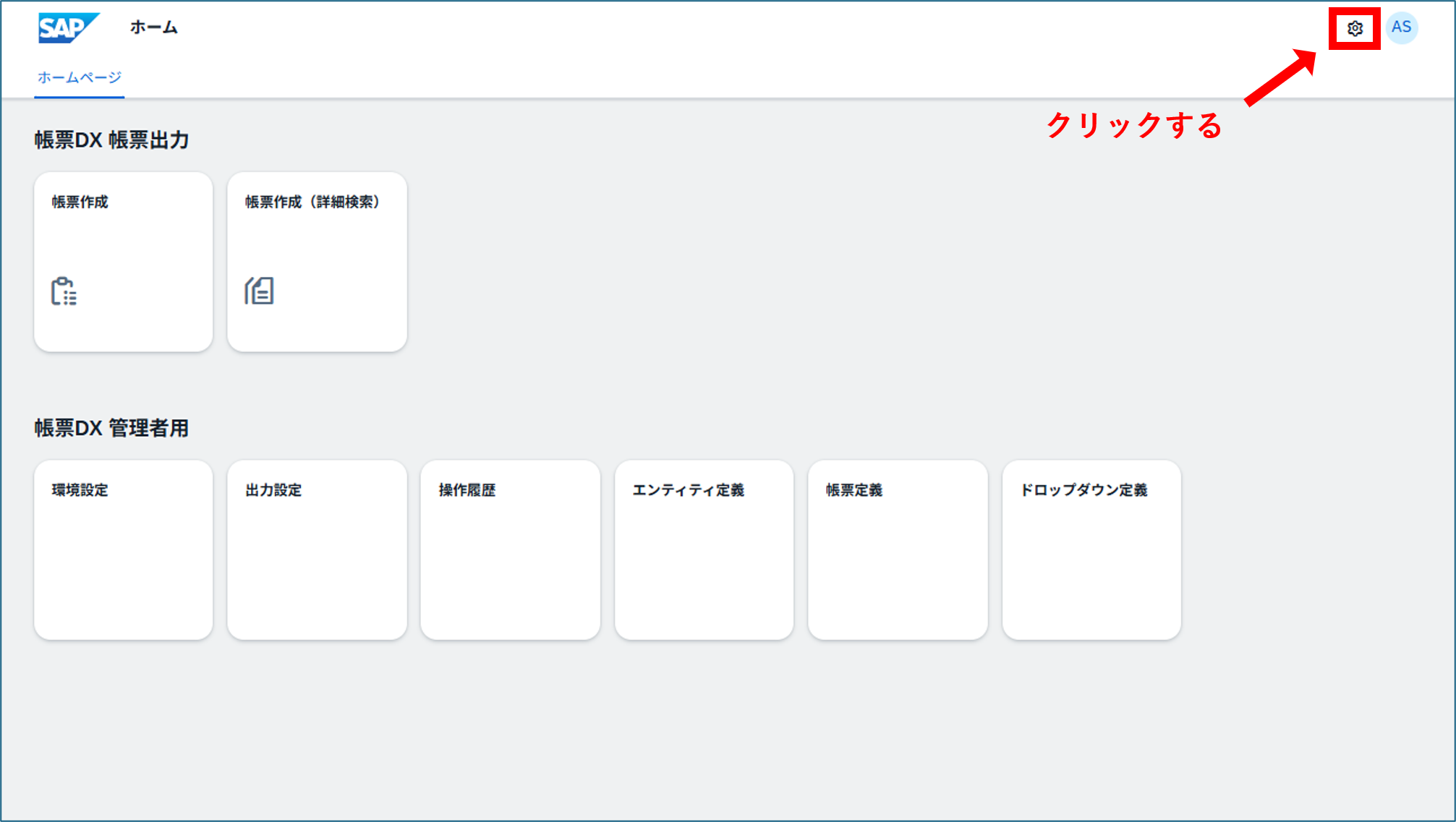
Task: Open the 帳票定義 tile
Action: tap(898, 550)
